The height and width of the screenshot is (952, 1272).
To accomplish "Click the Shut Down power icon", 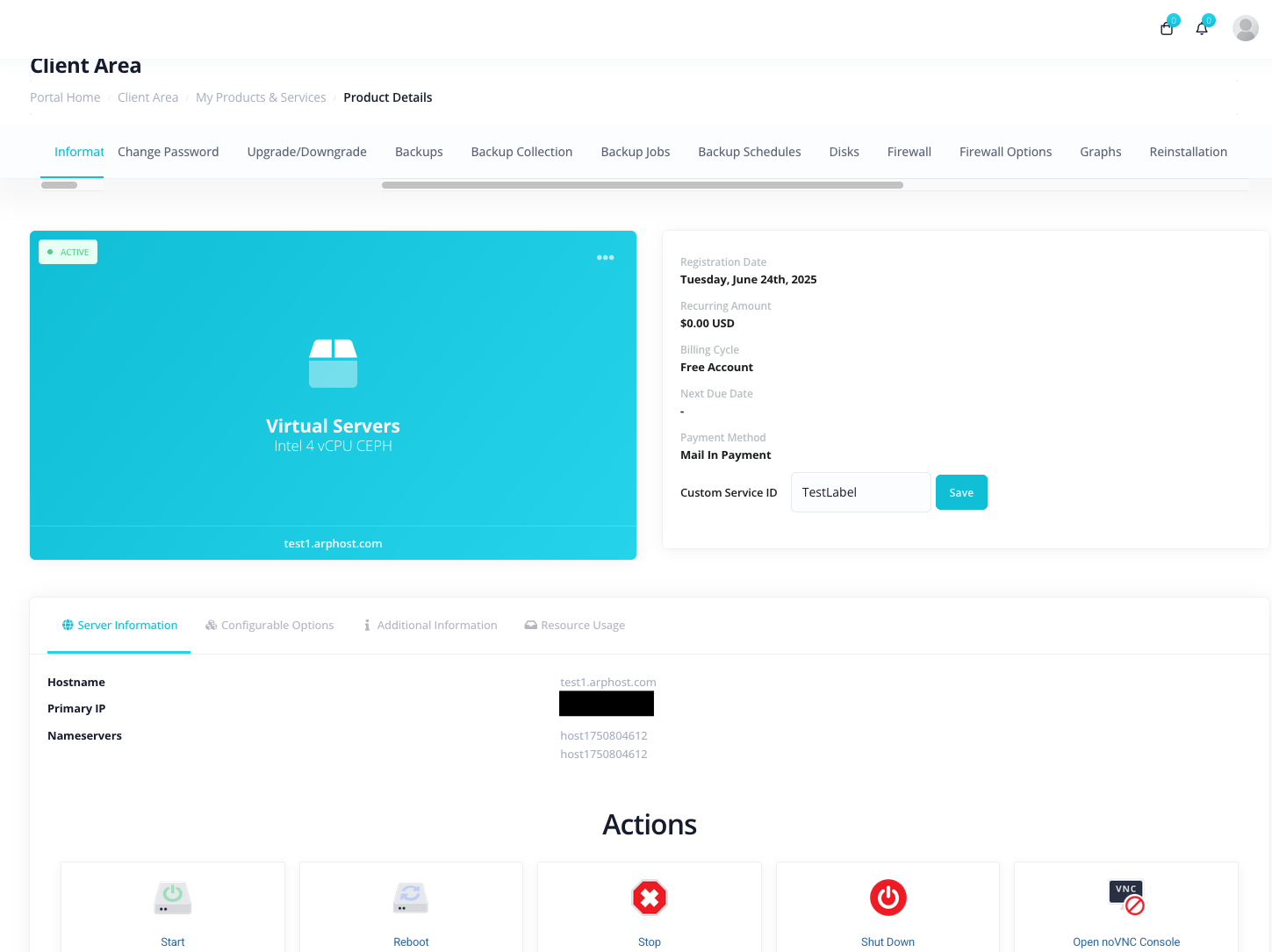I will point(888,898).
